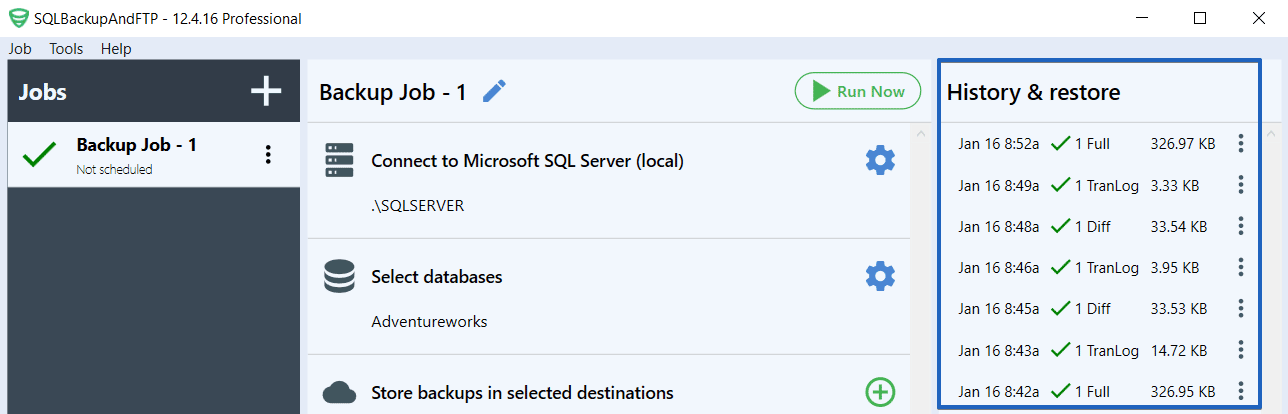Click the server icon beside Connect to SQL Server
This screenshot has width=1288, height=414.
(340, 160)
